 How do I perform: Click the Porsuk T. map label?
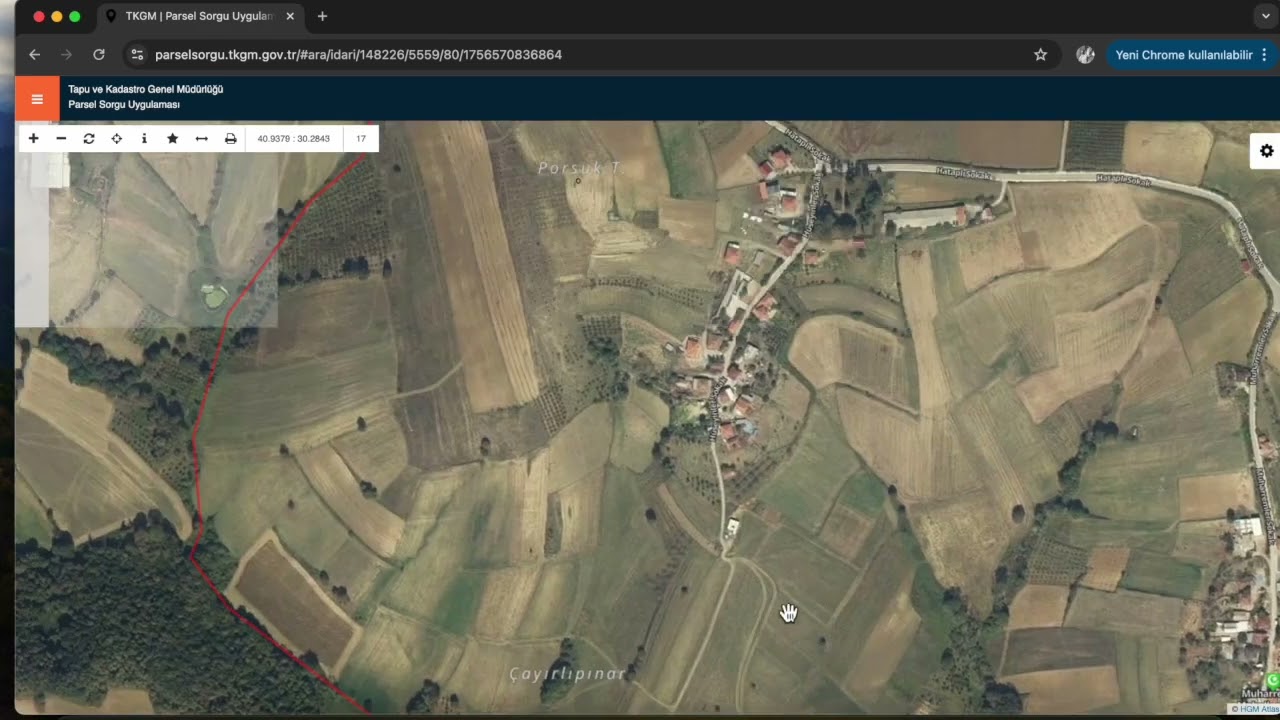(x=580, y=168)
